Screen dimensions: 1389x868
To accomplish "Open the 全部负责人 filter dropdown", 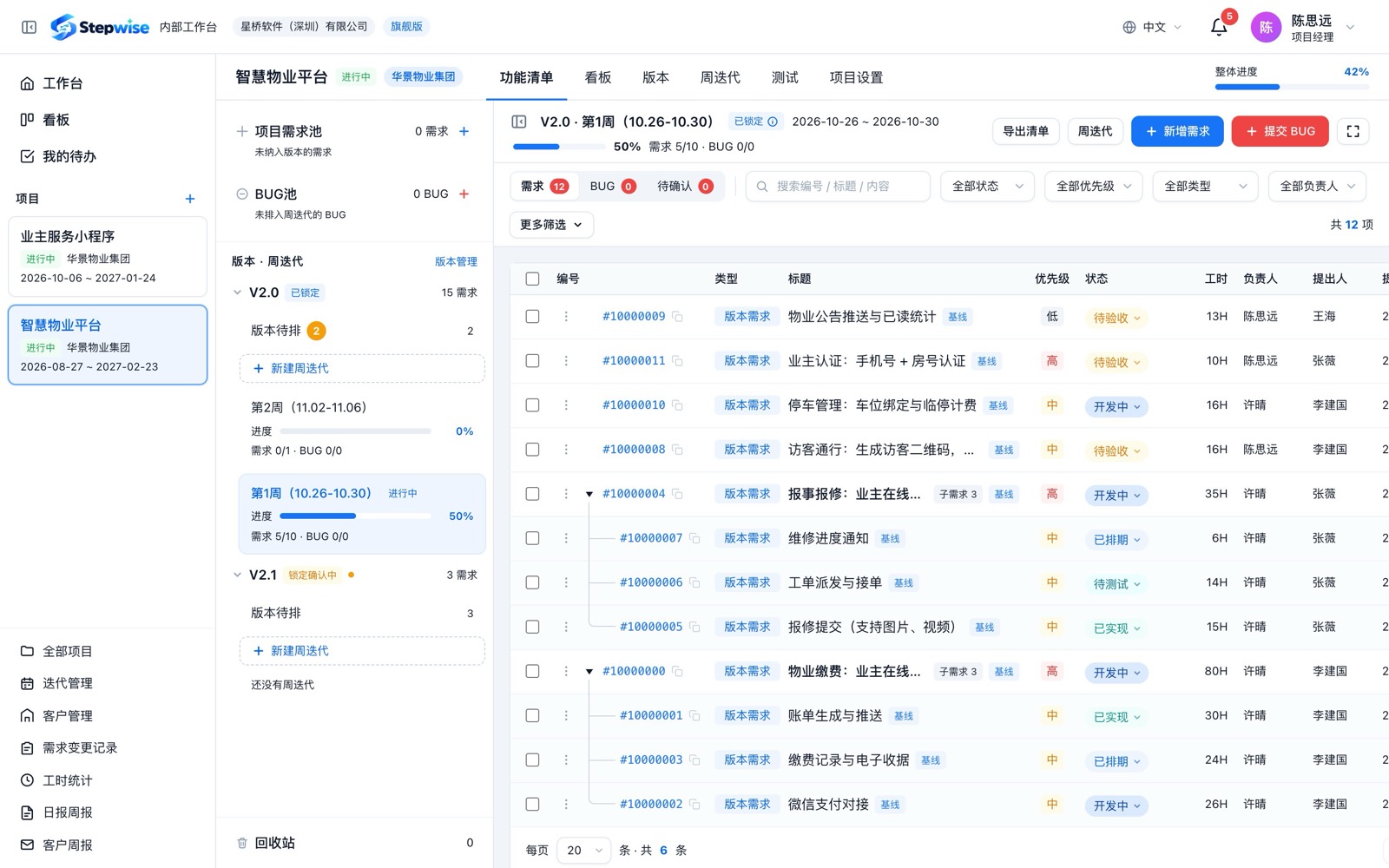I will pyautogui.click(x=1317, y=186).
